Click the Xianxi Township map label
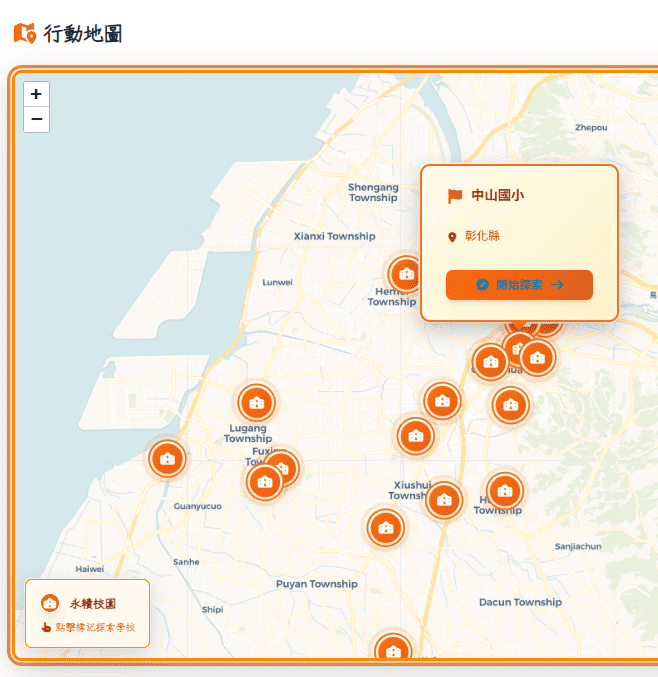The width and height of the screenshot is (658, 677). 334,237
